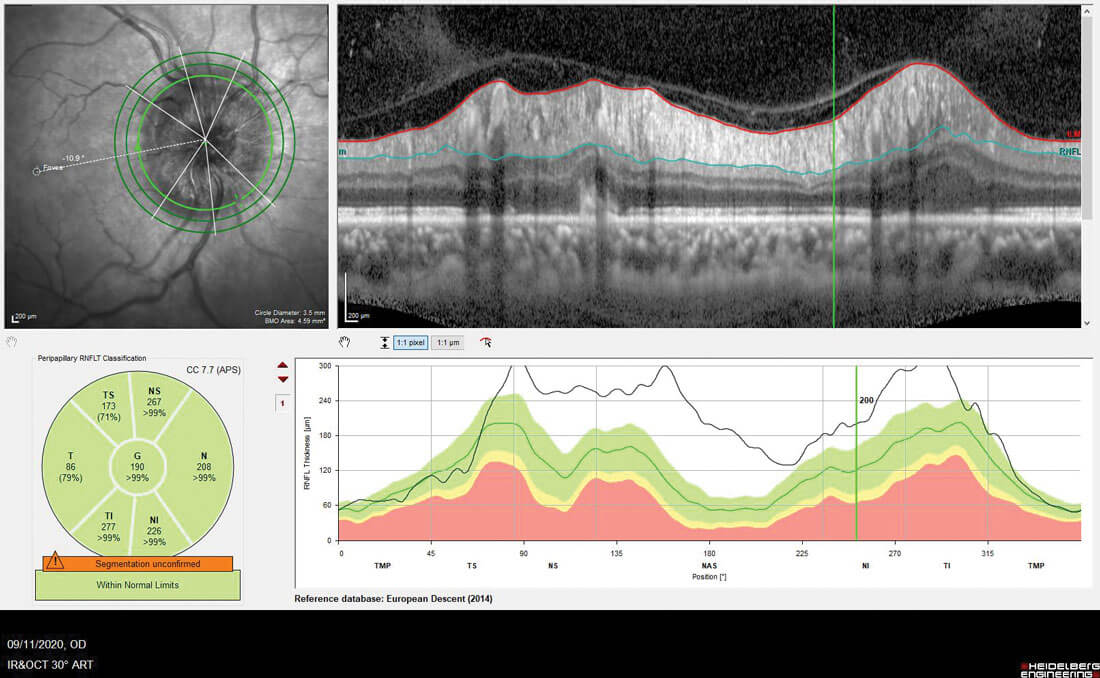This screenshot has height=678, width=1100.
Task: Toggle the 1:1 µm scale mode
Action: pyautogui.click(x=448, y=342)
